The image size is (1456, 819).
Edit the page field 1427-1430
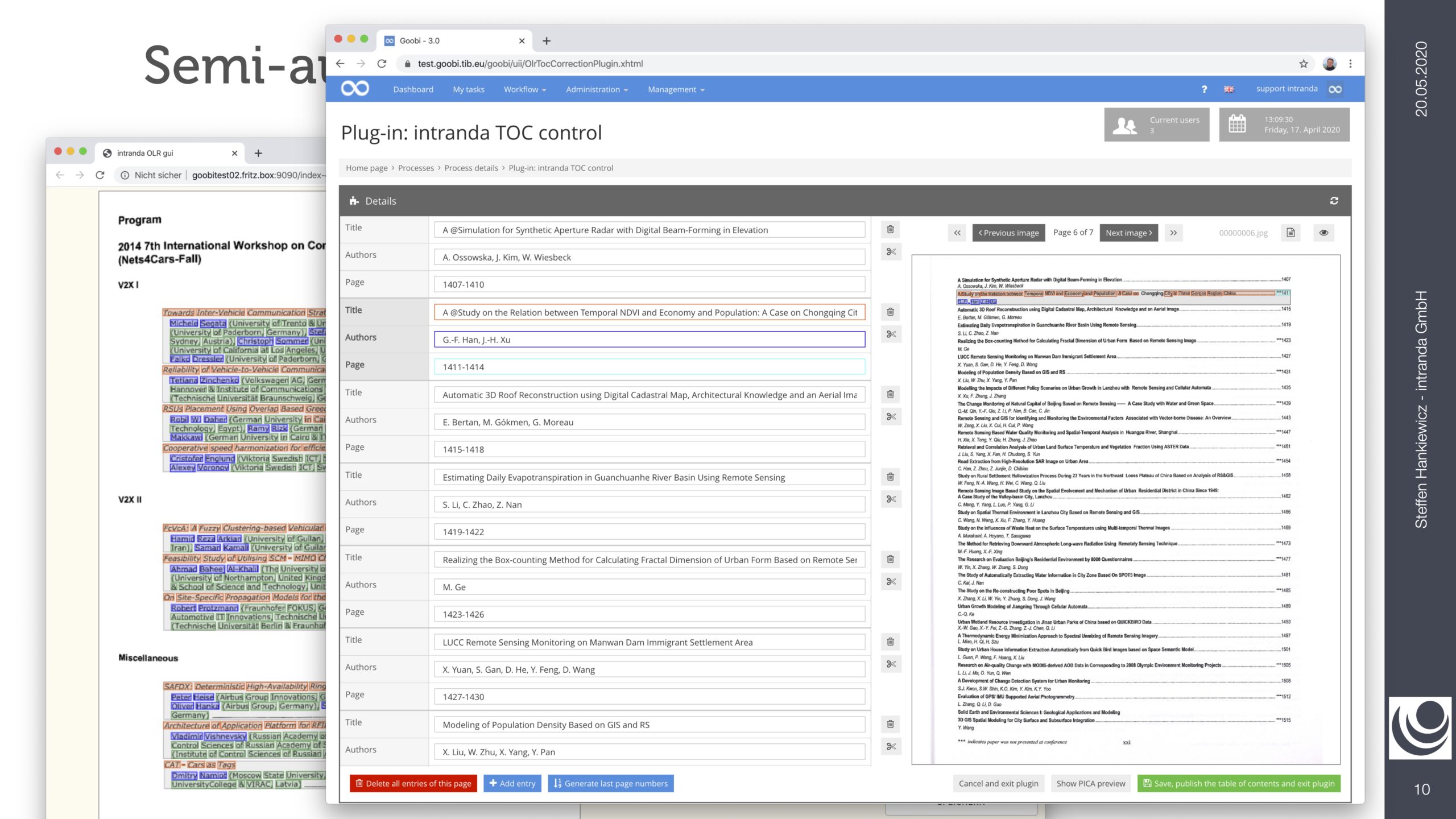(x=650, y=697)
